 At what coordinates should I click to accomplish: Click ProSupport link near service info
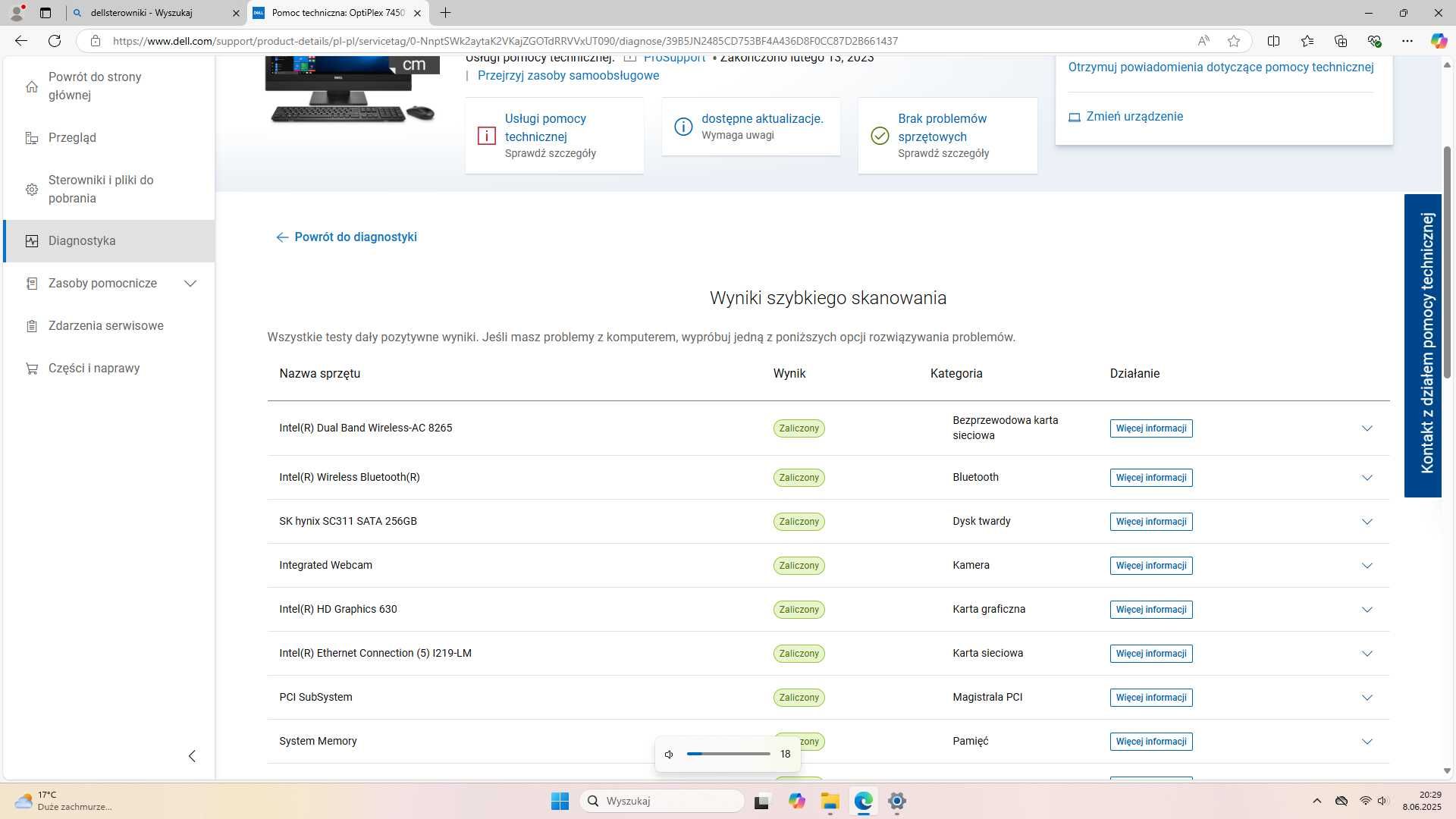tap(674, 58)
